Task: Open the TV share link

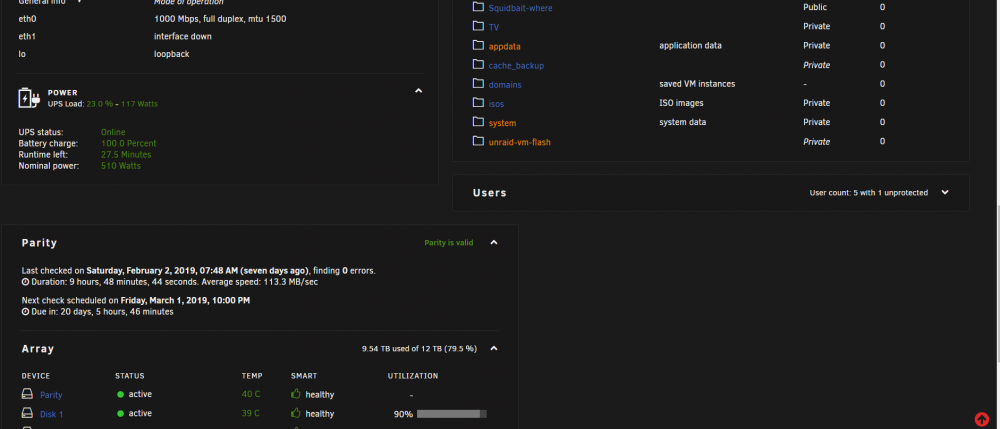Action: click(494, 27)
